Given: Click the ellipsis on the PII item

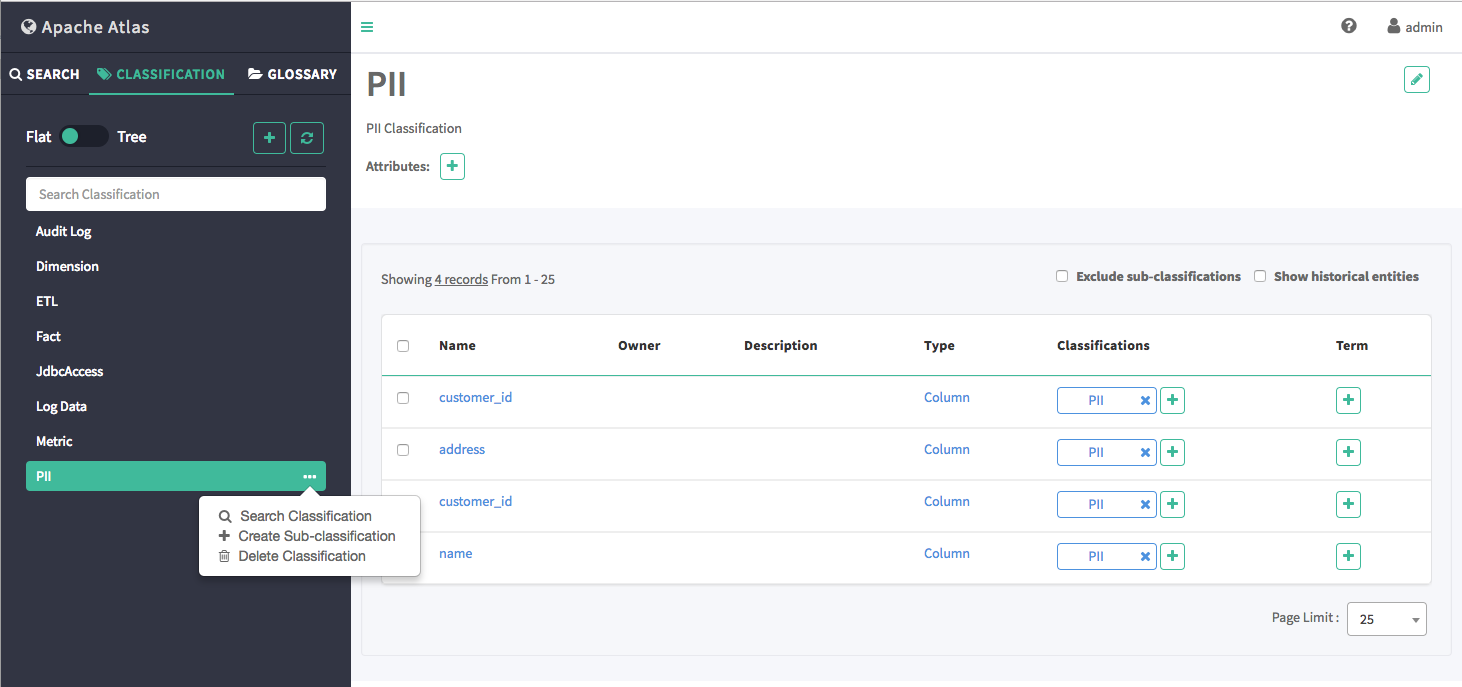Looking at the screenshot, I should (310, 477).
